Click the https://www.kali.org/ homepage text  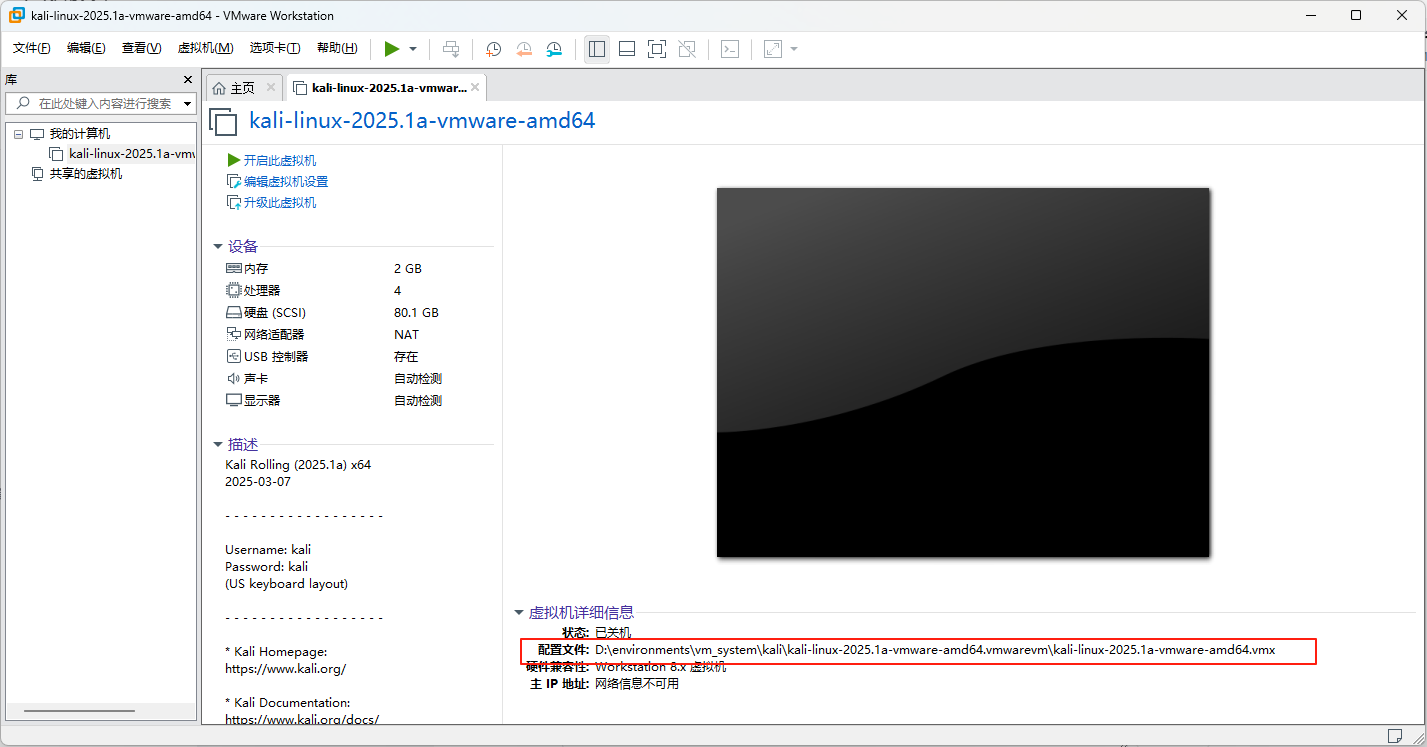tap(285, 668)
